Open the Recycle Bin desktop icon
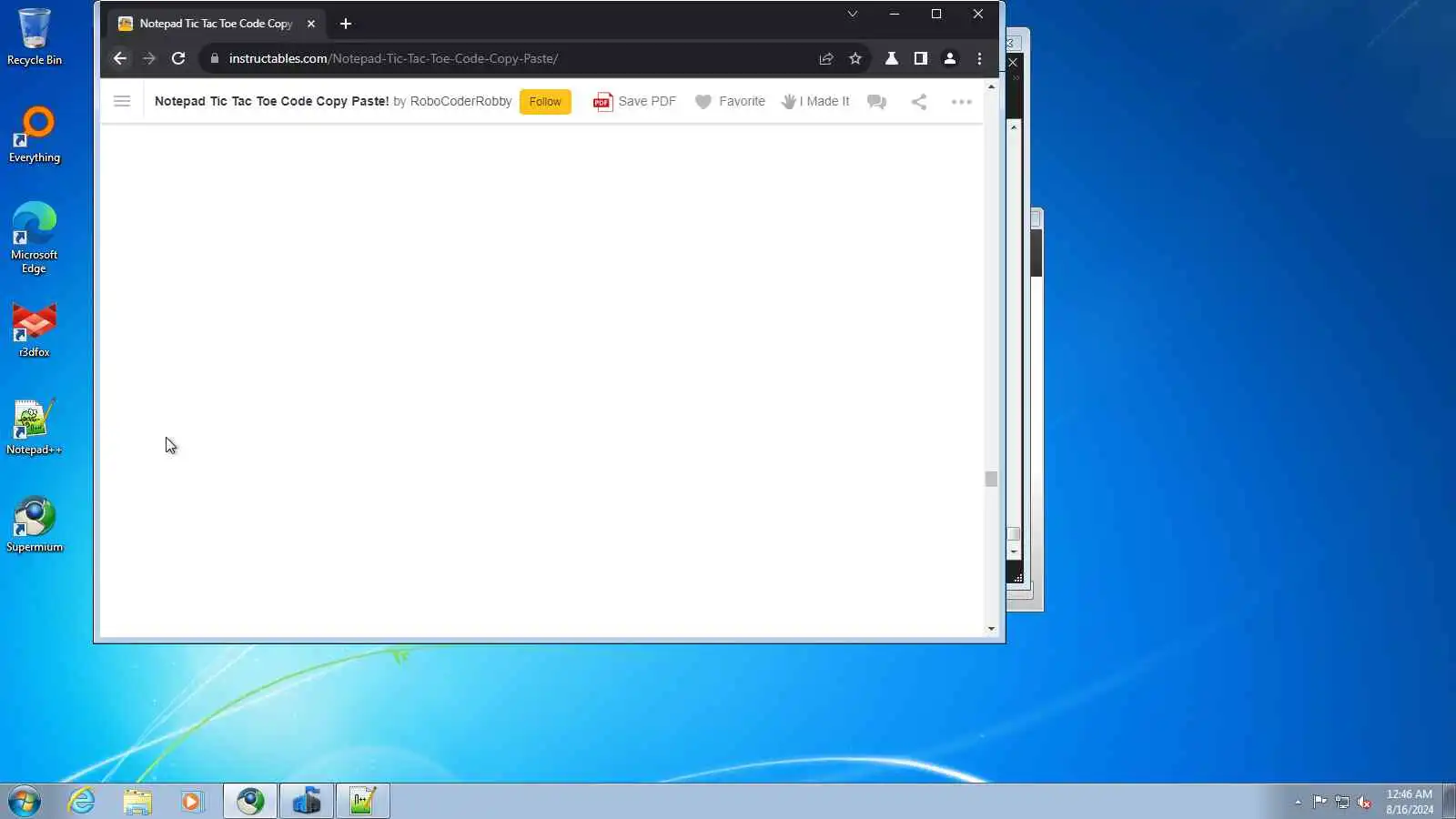Viewport: 1456px width, 819px height. (35, 36)
